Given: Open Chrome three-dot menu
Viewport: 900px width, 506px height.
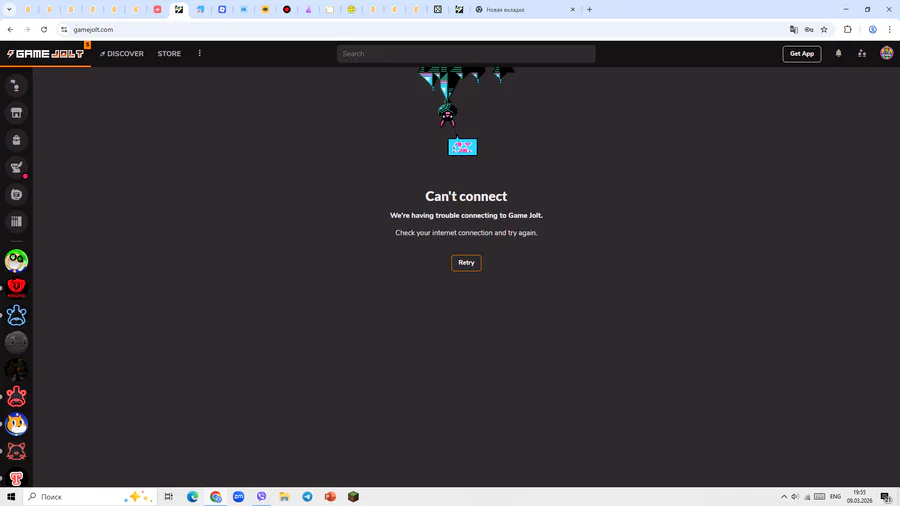Looking at the screenshot, I should point(889,29).
